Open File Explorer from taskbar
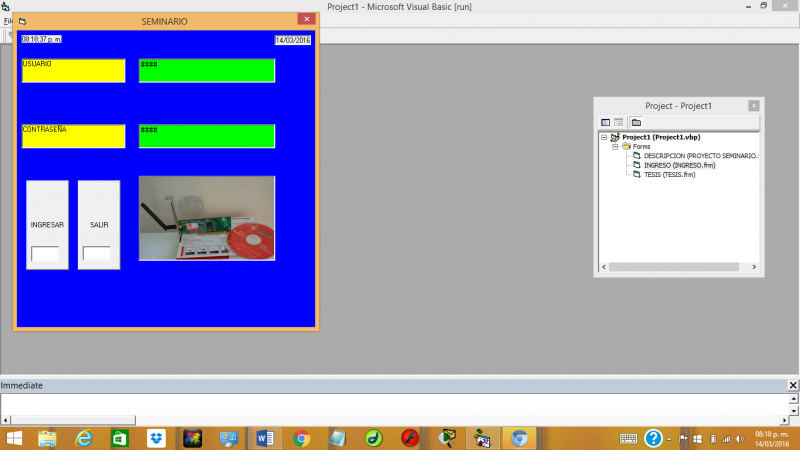This screenshot has height=450, width=800. 47,439
